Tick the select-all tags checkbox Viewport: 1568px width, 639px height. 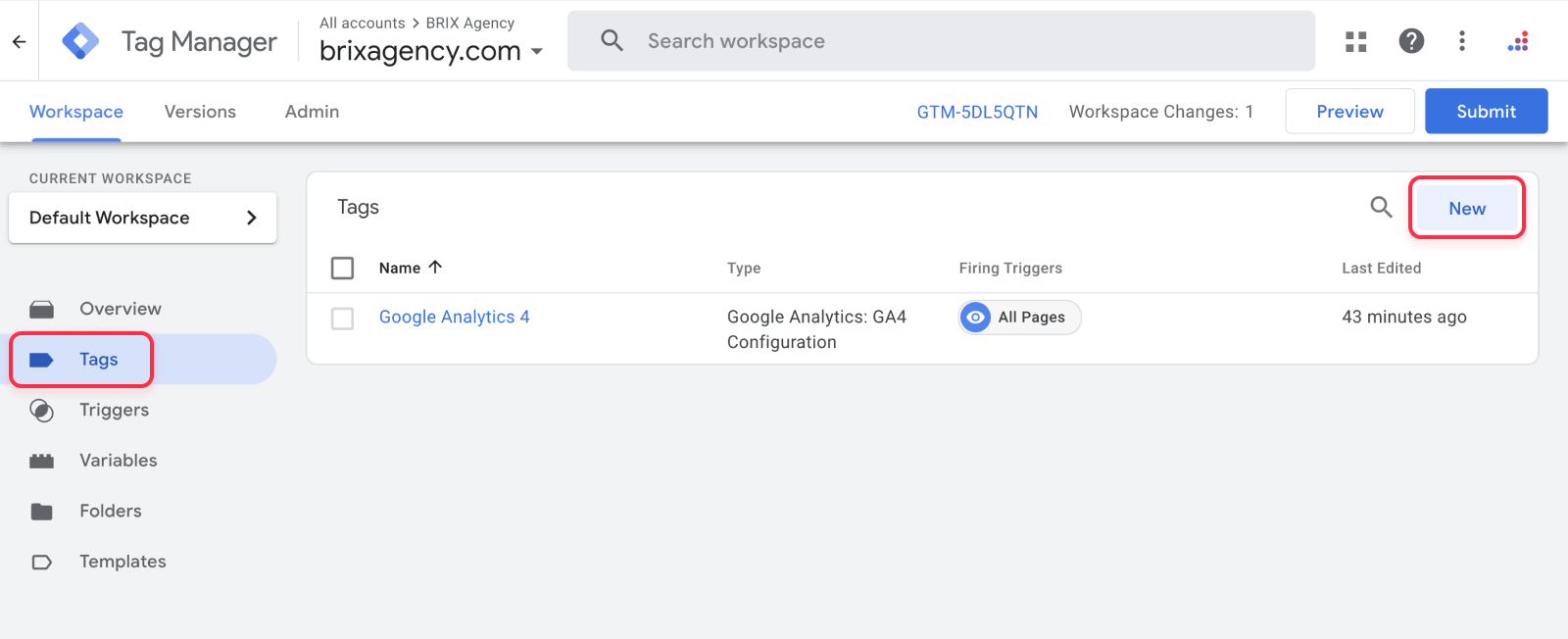342,268
